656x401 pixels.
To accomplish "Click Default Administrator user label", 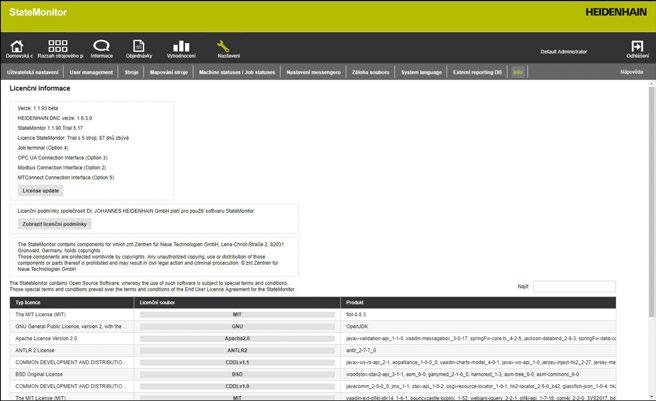I will [x=564, y=52].
